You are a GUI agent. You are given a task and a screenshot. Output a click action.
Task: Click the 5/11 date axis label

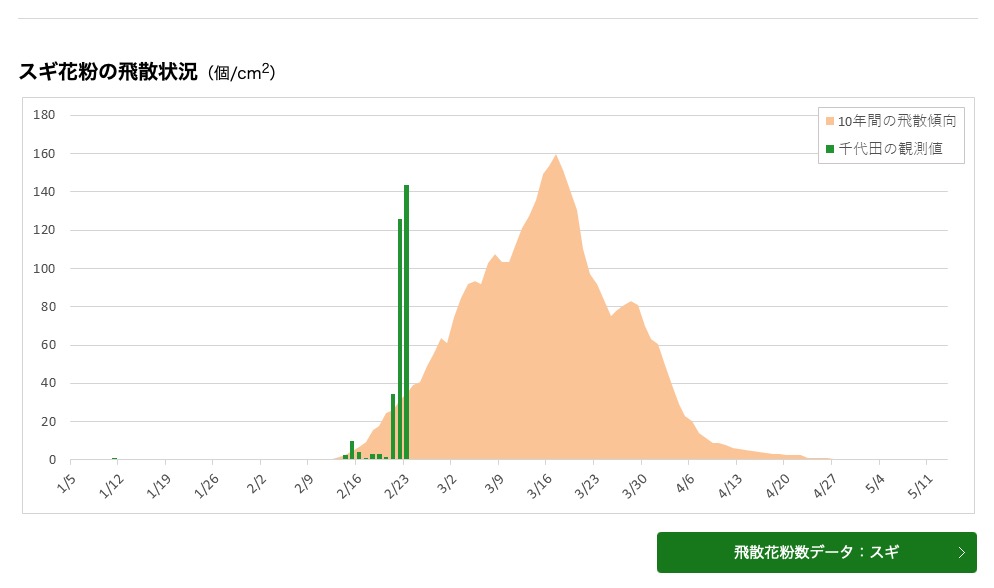(921, 487)
